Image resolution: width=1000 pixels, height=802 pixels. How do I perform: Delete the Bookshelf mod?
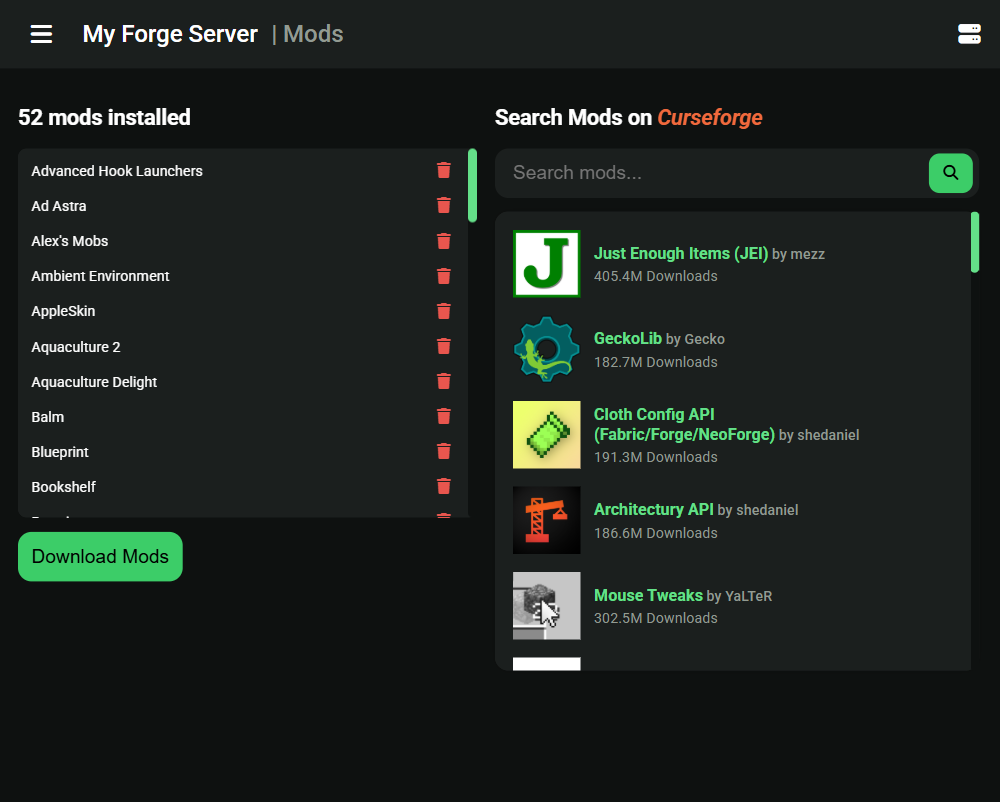[444, 487]
